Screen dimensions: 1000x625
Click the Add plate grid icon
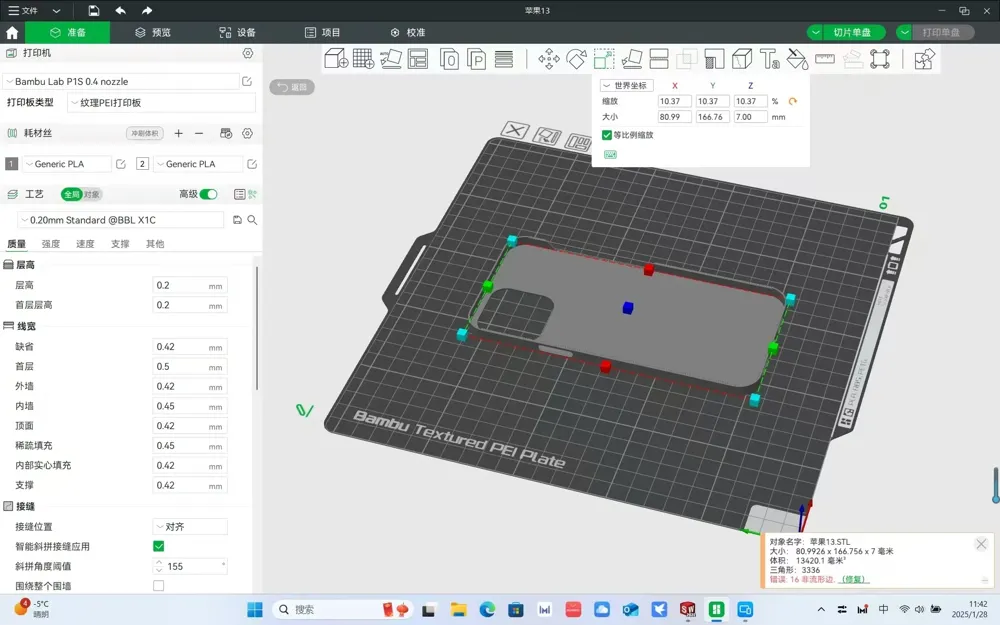364,59
